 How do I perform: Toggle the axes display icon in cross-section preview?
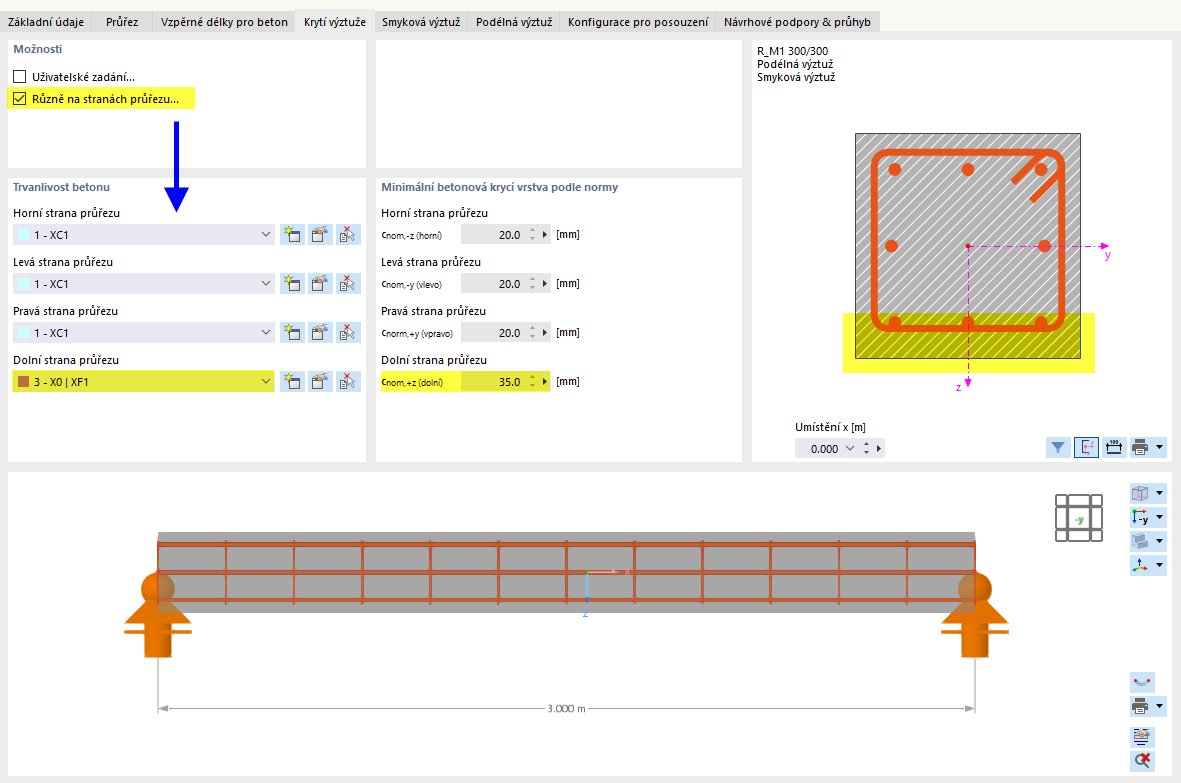pos(1086,448)
